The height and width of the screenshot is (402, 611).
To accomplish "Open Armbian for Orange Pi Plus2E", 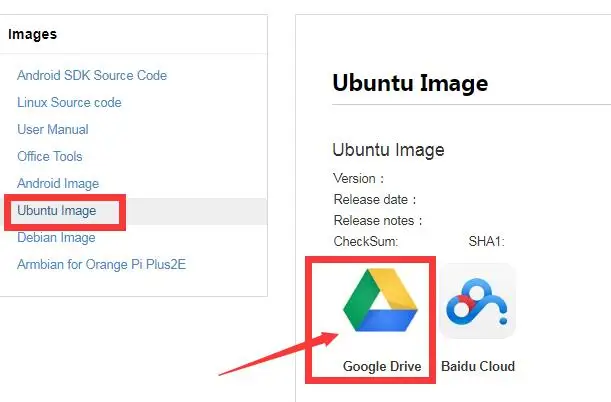I will [102, 264].
